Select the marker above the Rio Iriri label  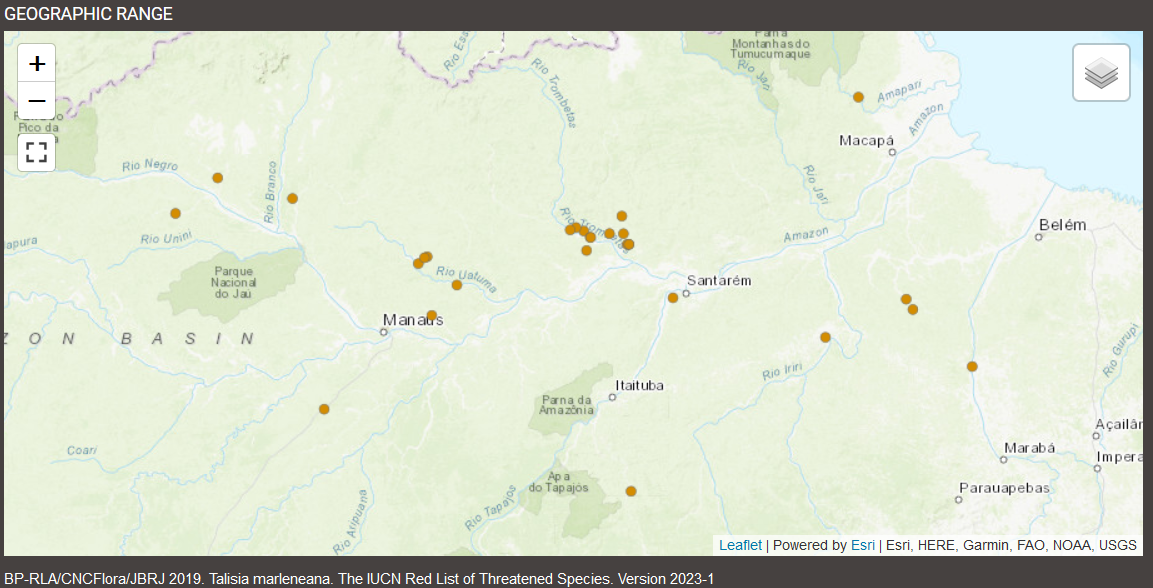825,337
